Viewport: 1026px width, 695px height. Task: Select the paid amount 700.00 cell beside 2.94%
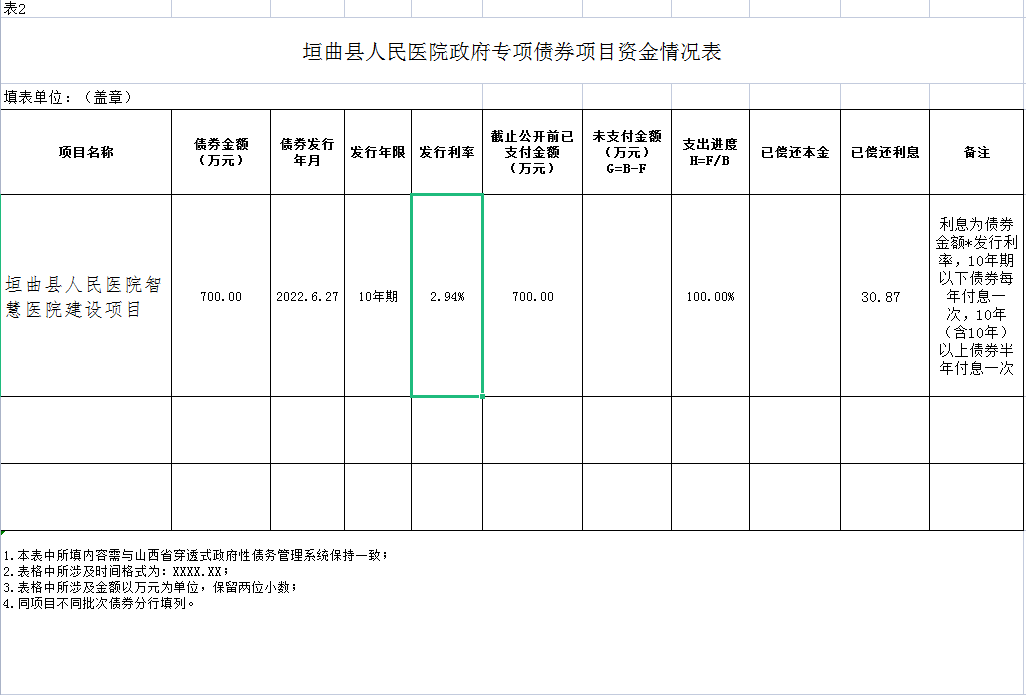(x=533, y=296)
